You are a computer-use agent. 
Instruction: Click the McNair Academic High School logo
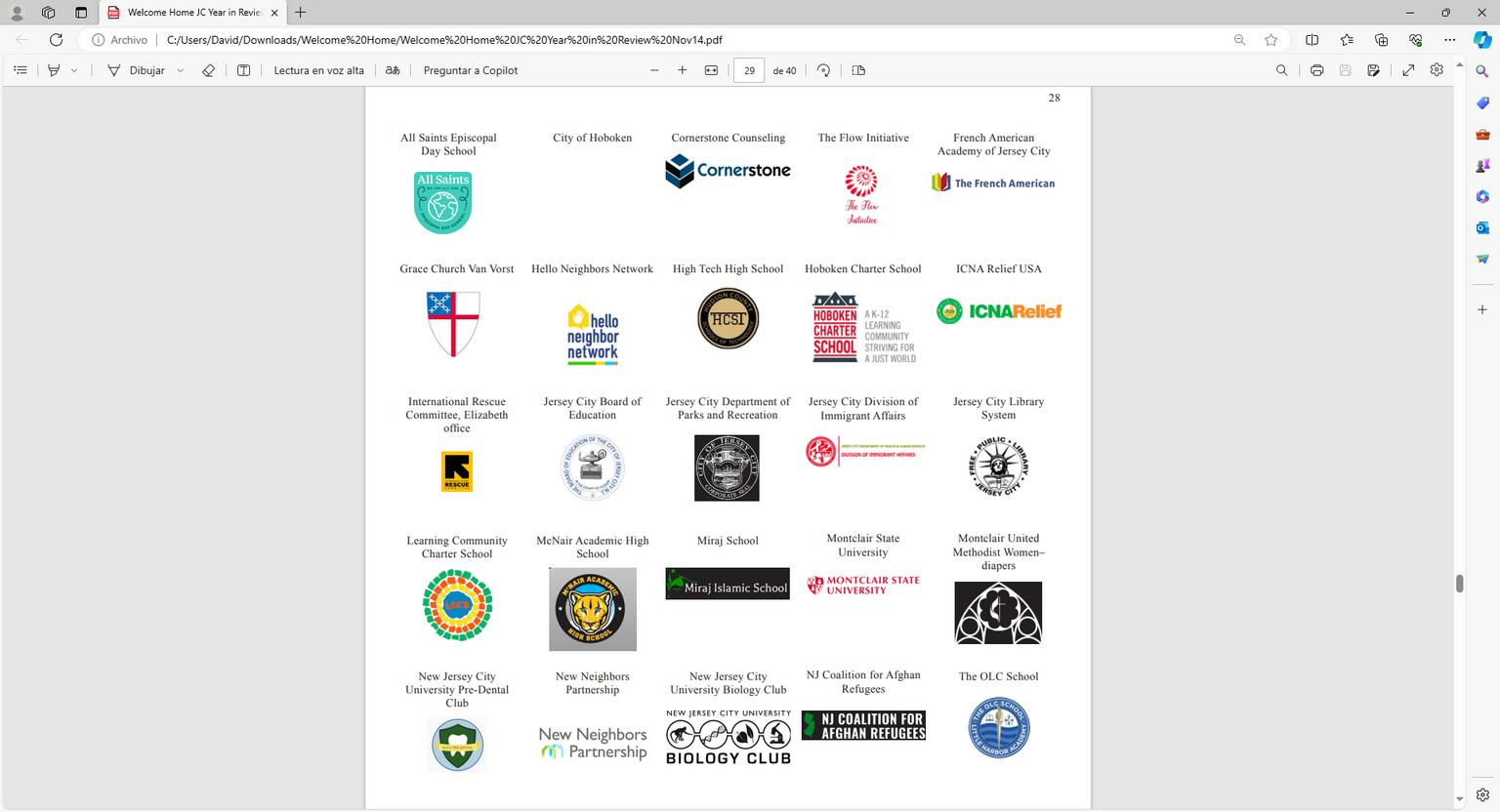coord(593,609)
